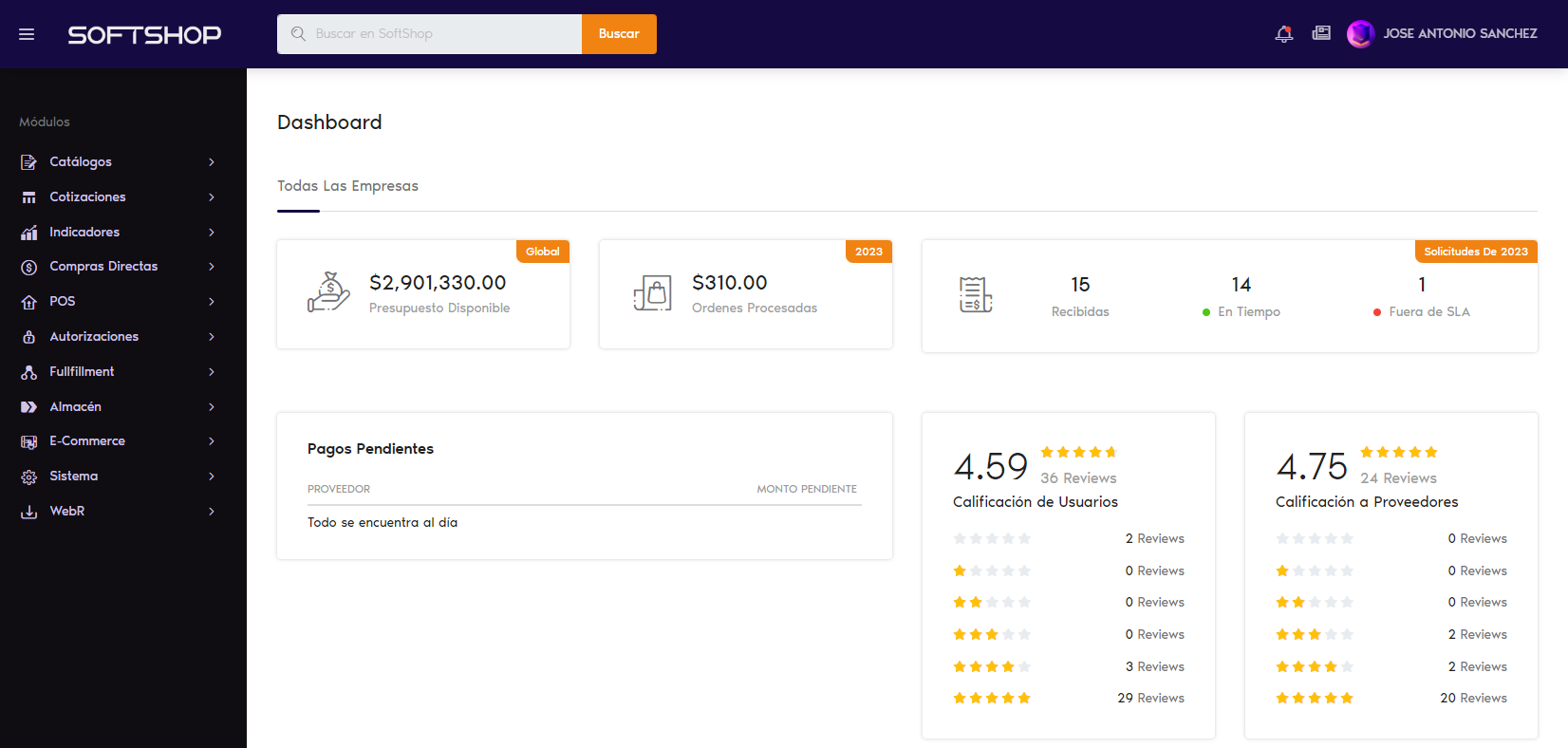1568x748 pixels.
Task: Click the Indicadores chart icon
Action: [29, 233]
